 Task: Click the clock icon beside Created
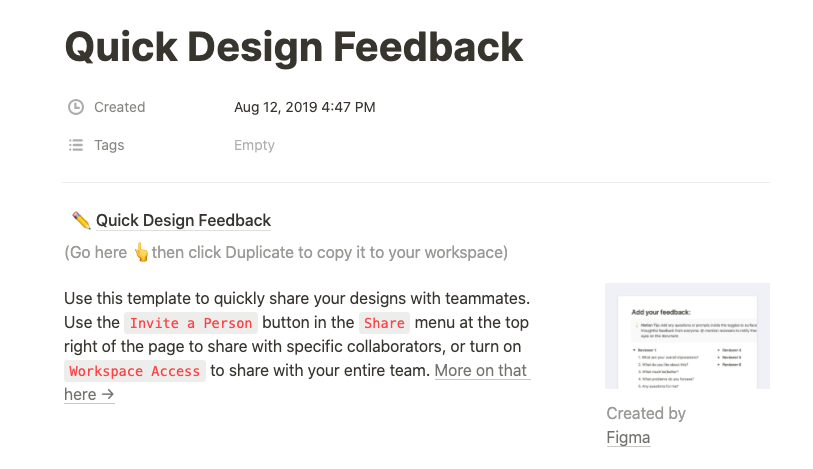[x=75, y=107]
